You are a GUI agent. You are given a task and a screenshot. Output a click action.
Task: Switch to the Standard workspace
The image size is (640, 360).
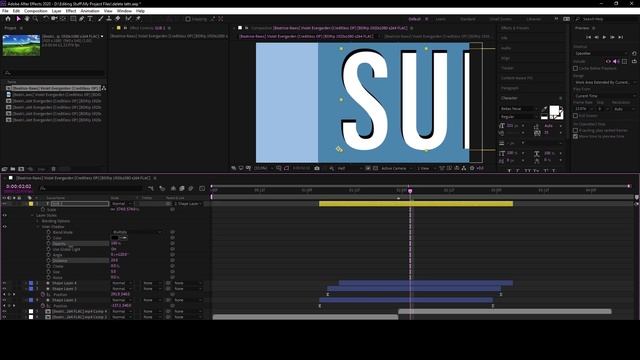(468, 19)
